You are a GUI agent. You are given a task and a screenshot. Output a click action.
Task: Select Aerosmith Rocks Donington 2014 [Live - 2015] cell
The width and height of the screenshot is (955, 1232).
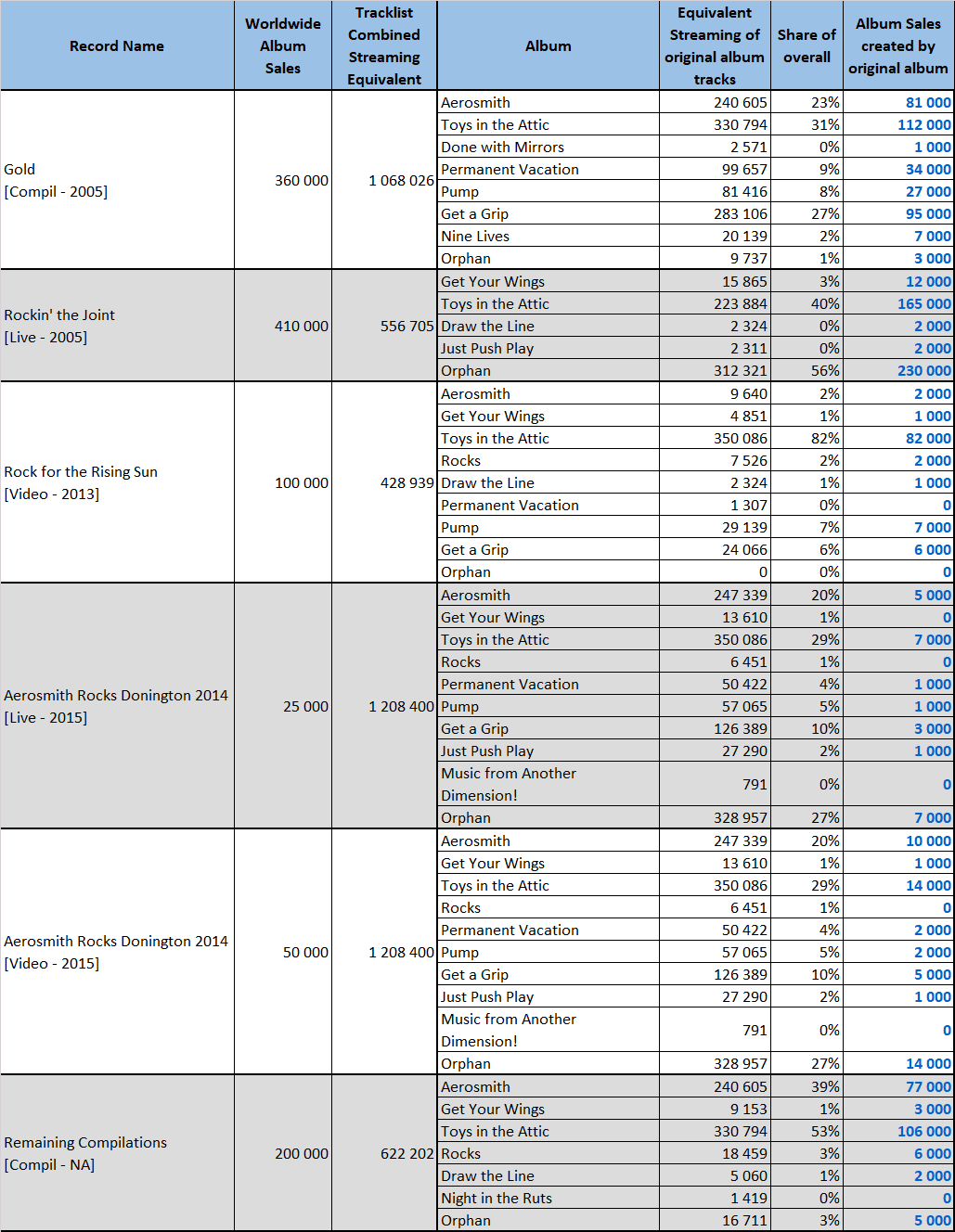pyautogui.click(x=117, y=706)
